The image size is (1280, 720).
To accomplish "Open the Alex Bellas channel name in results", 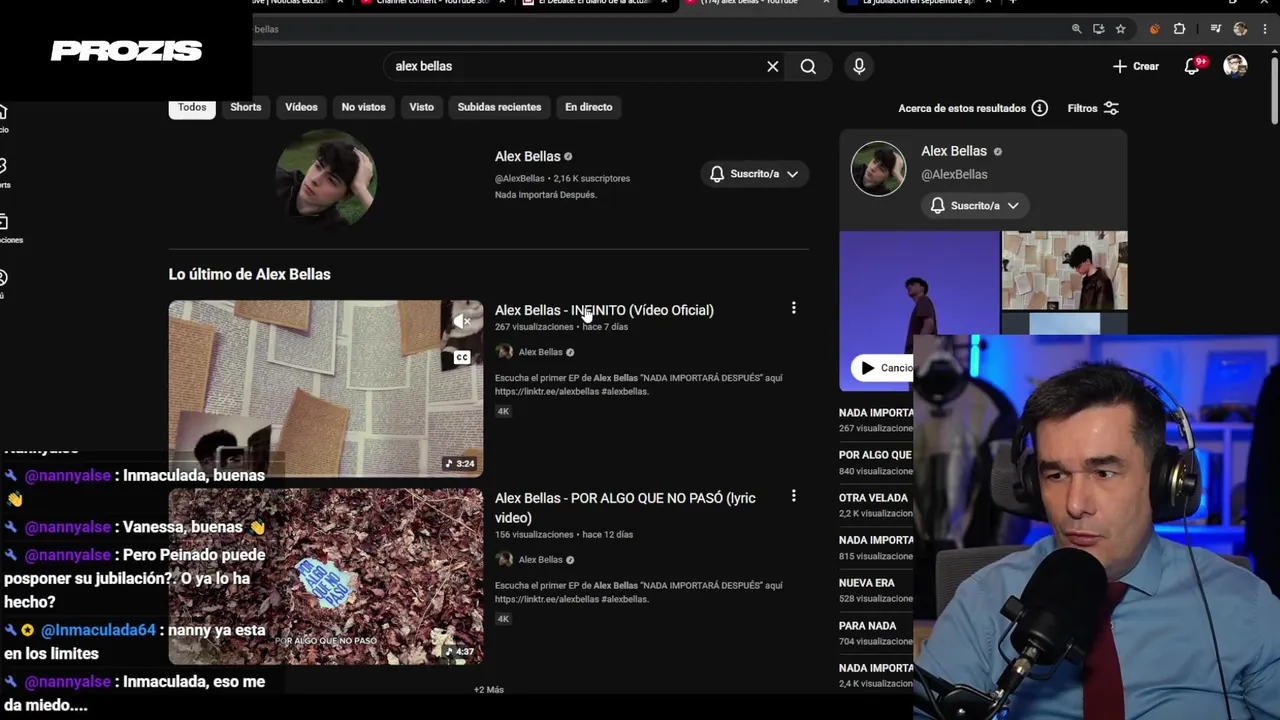I will [x=527, y=157].
